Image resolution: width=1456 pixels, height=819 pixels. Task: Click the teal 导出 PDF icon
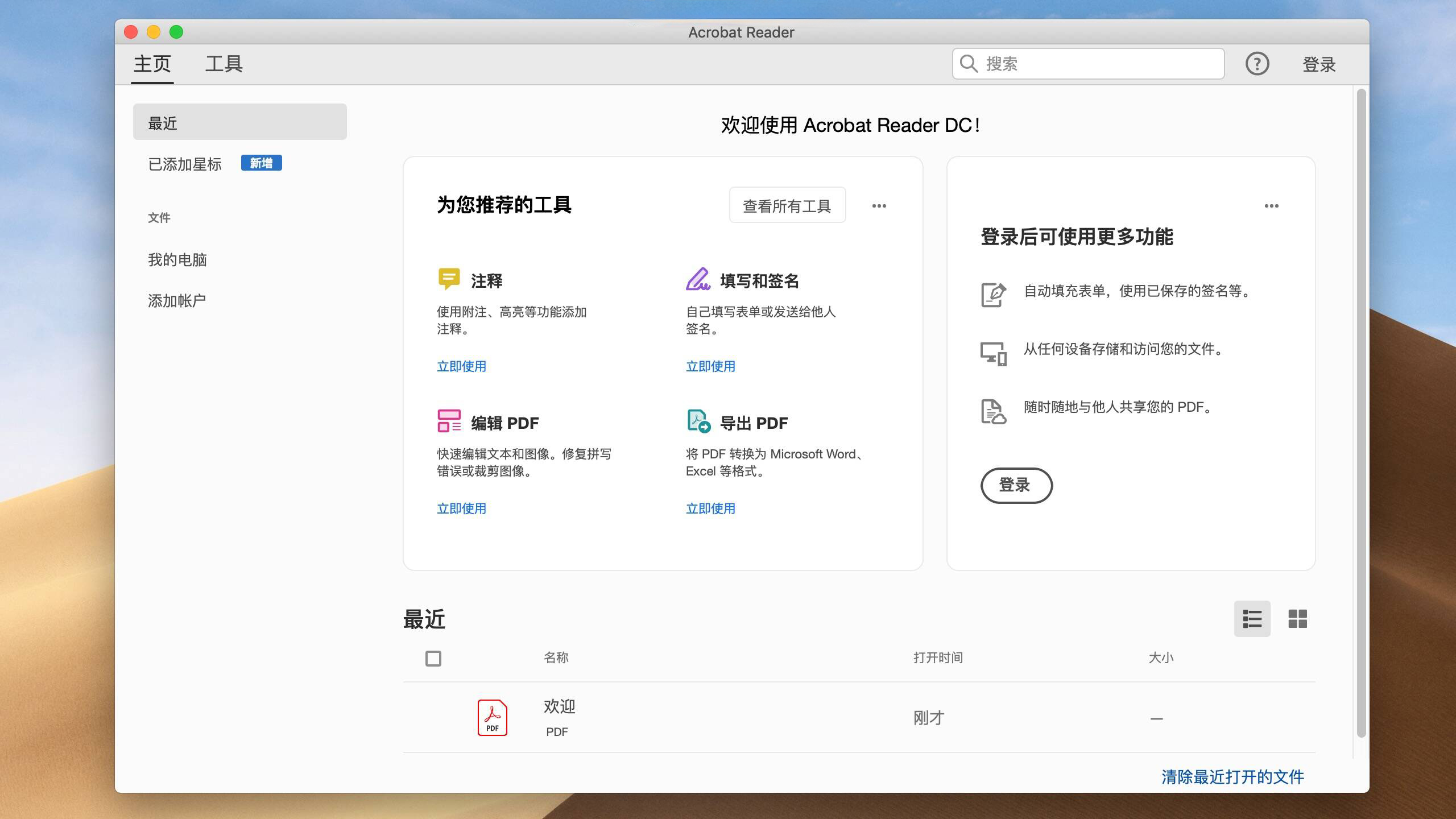point(698,421)
